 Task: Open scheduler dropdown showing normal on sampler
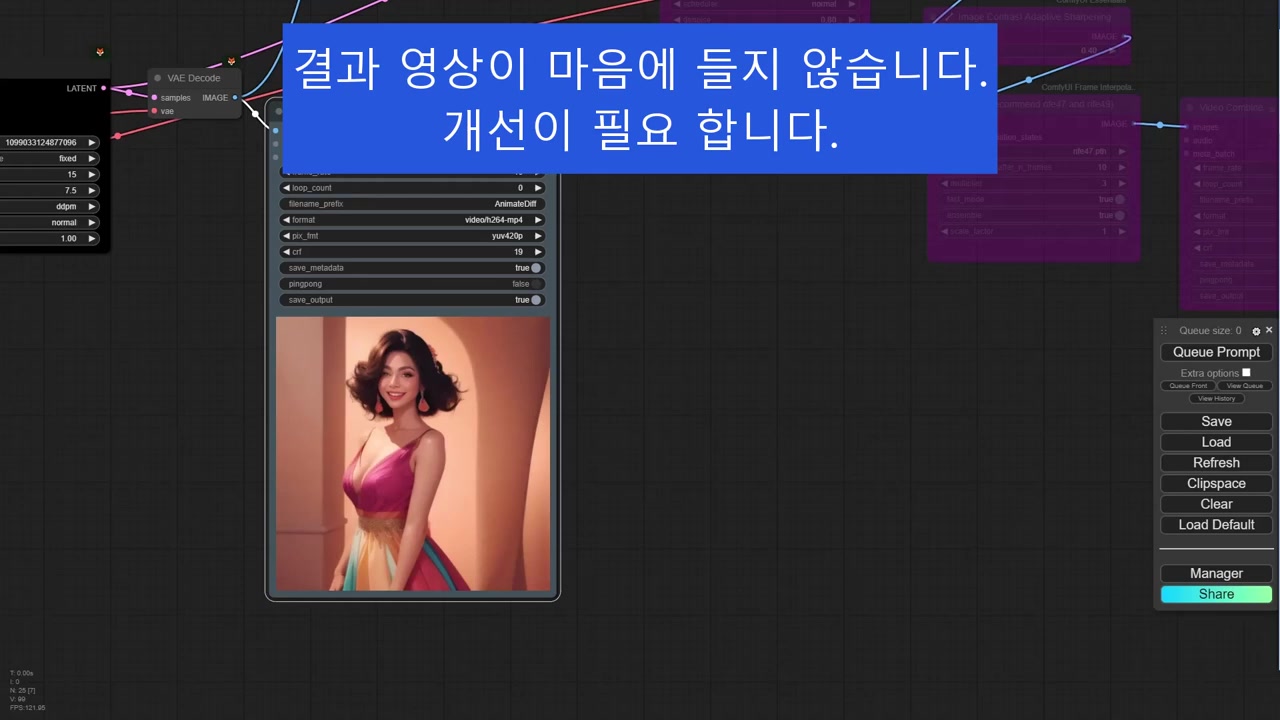(49, 223)
